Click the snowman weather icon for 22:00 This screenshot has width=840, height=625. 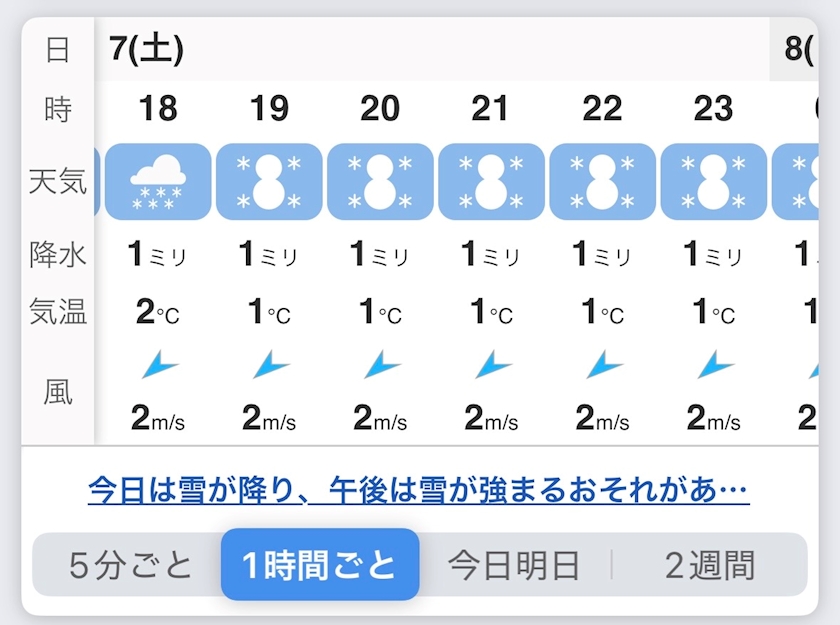602,182
